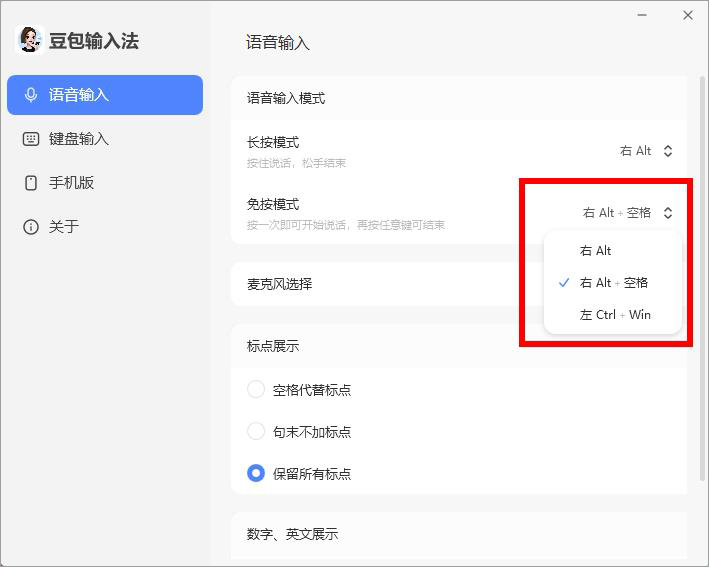Screen dimensions: 709x567
Task: Pick 左 Ctrl + Win from the list
Action: (x=613, y=315)
